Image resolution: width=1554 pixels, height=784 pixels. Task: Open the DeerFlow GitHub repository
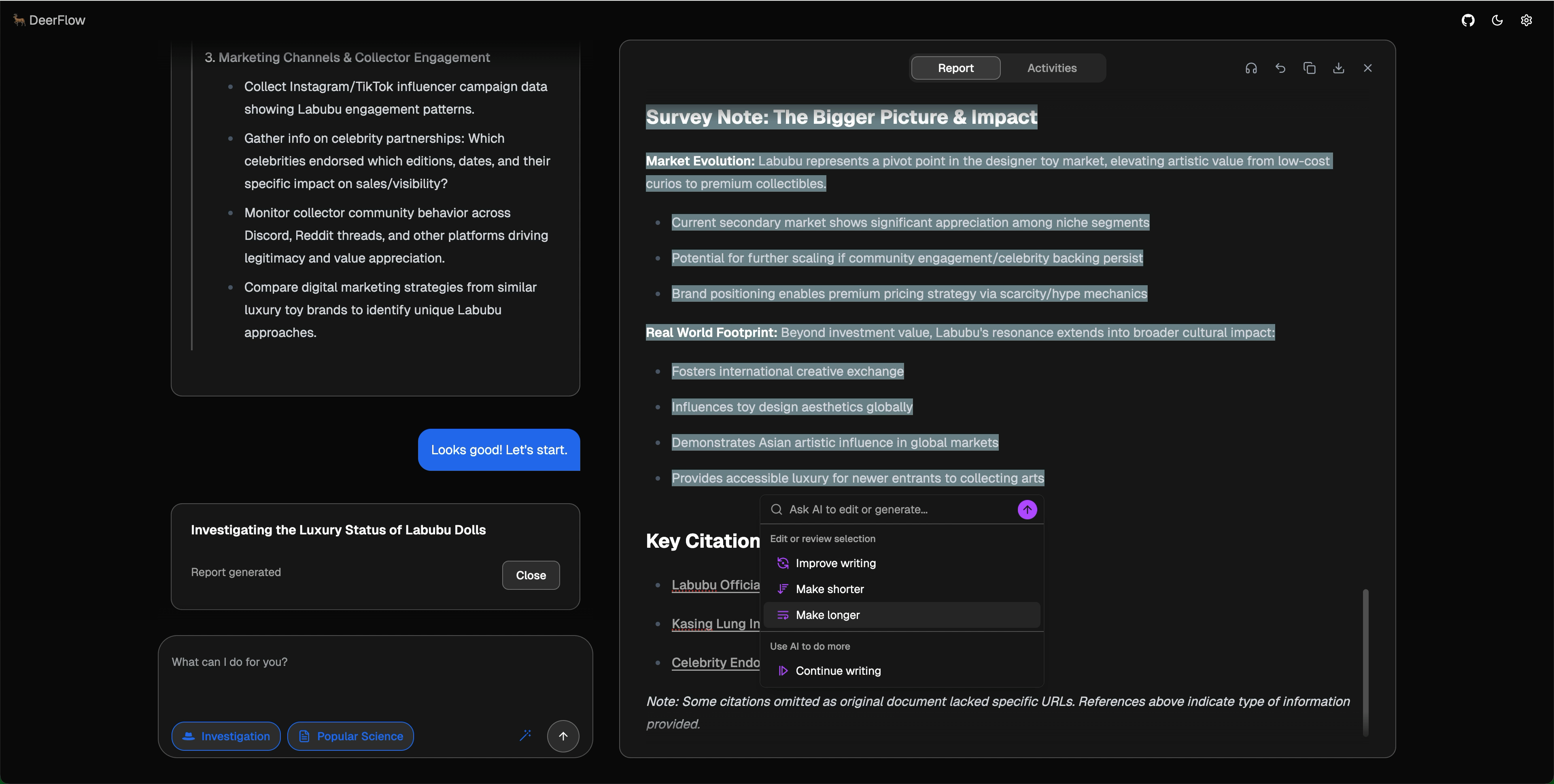1468,20
